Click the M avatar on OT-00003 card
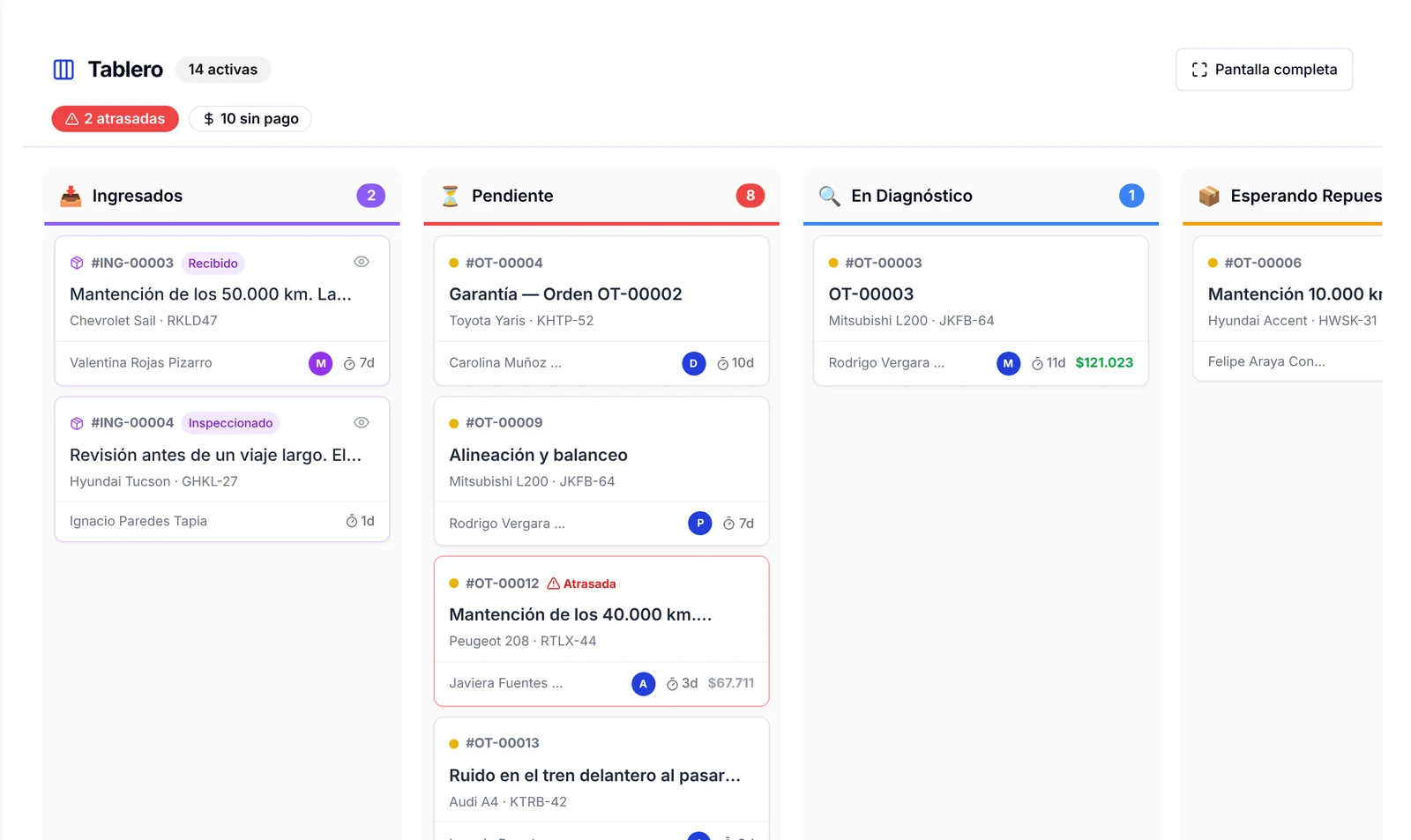Screen dimensions: 1411x840 pos(1008,363)
